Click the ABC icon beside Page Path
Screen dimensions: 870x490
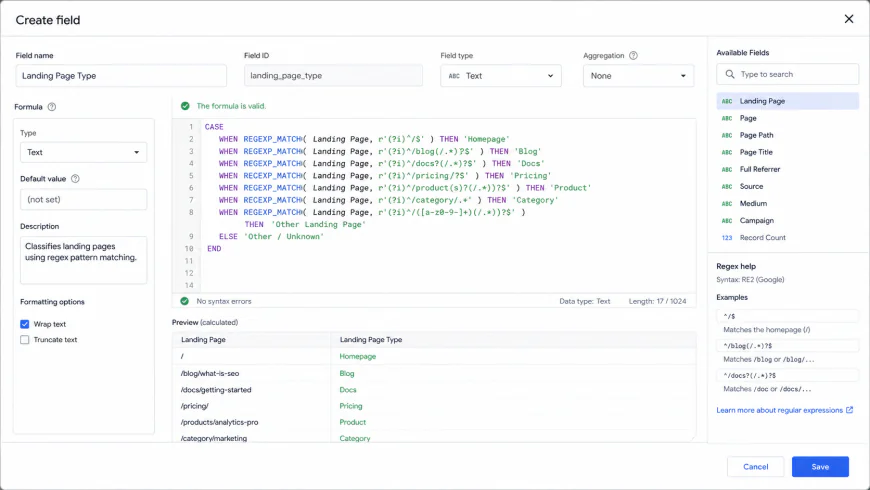tap(727, 135)
